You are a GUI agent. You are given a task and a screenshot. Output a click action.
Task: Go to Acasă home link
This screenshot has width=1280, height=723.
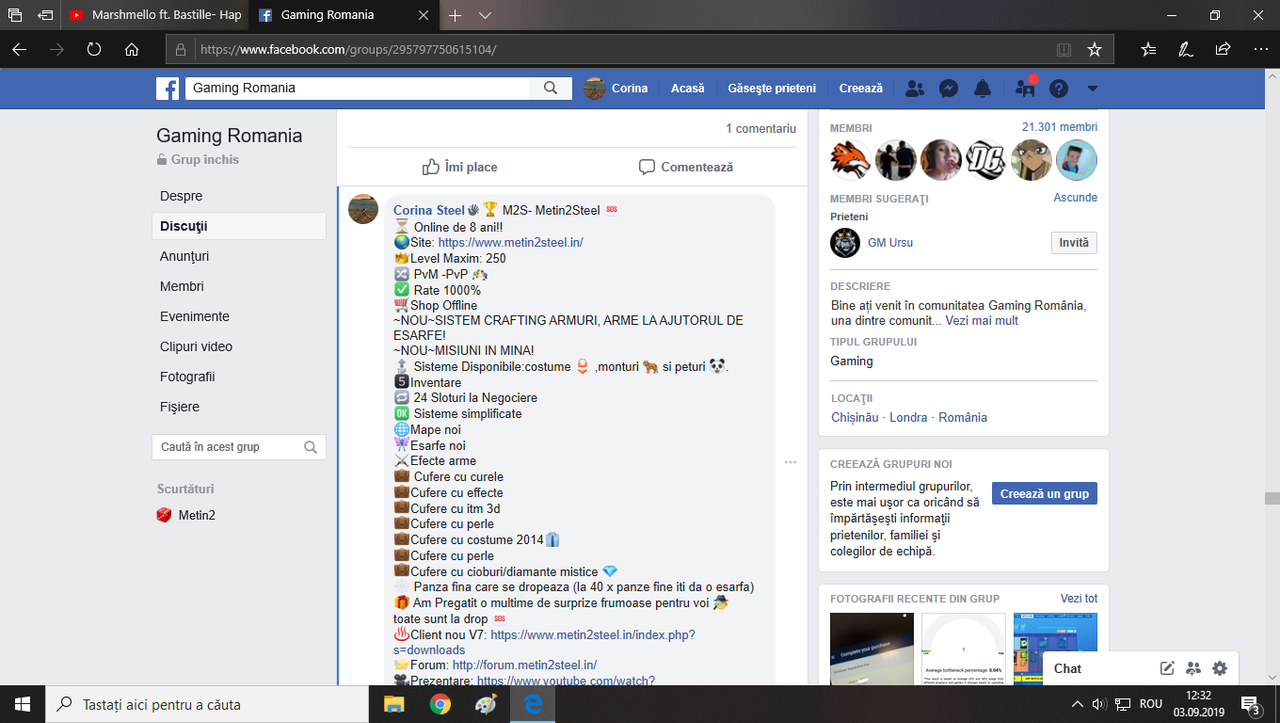click(x=687, y=88)
